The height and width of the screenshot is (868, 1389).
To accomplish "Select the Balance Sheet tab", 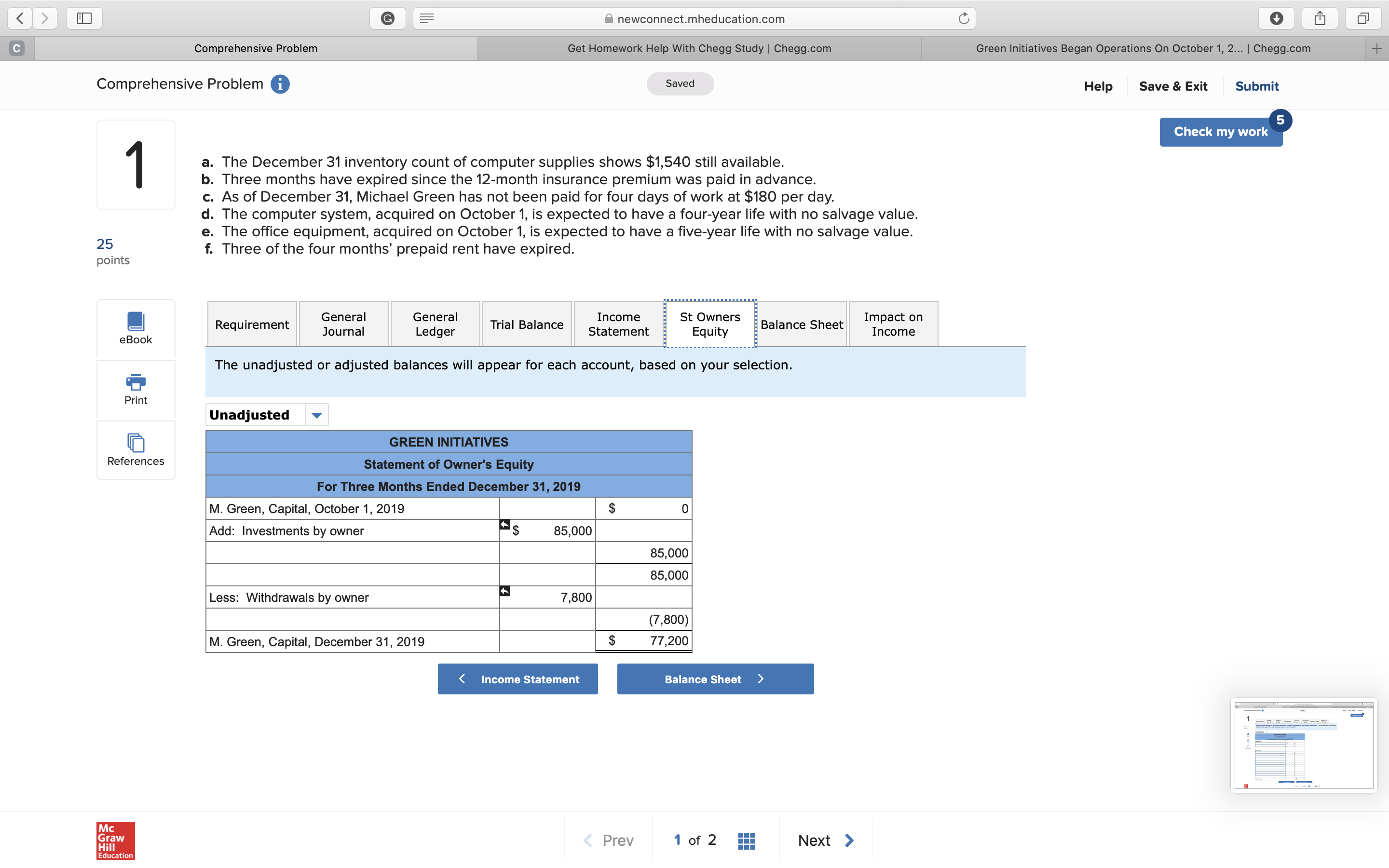I will click(801, 324).
